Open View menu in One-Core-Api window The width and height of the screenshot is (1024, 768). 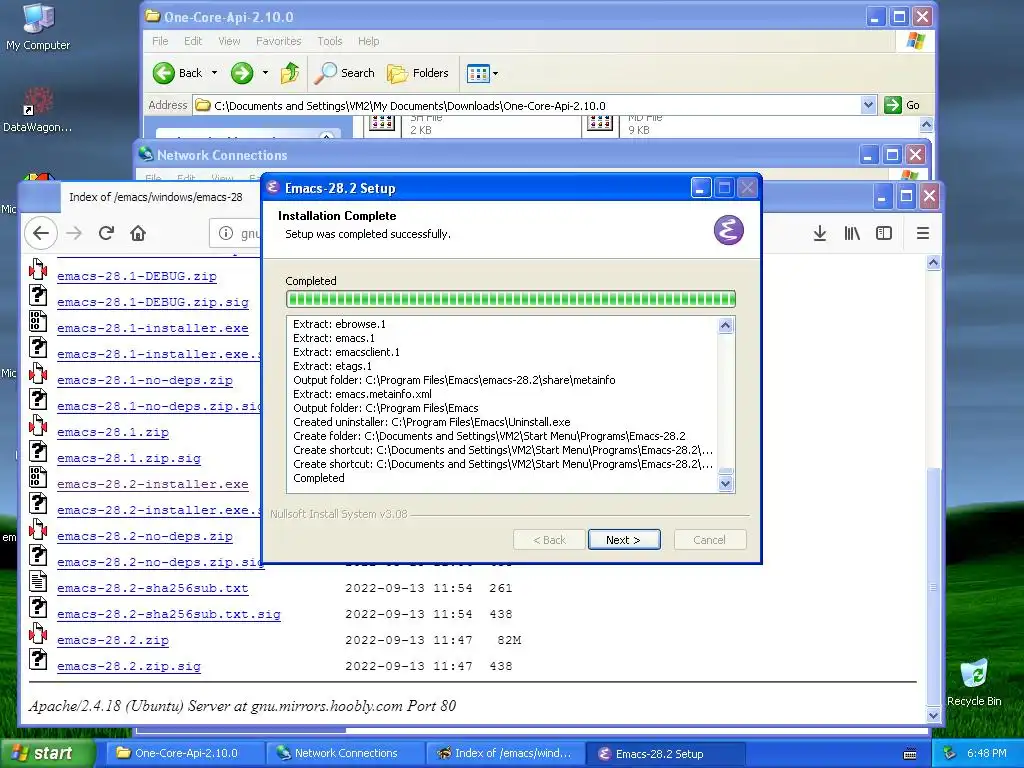pos(229,41)
